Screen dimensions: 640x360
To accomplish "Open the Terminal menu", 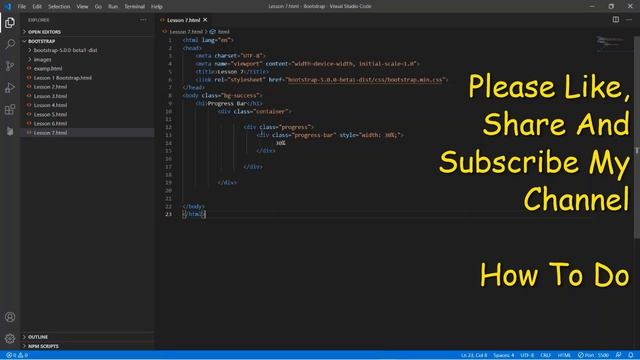I will coord(134,7).
